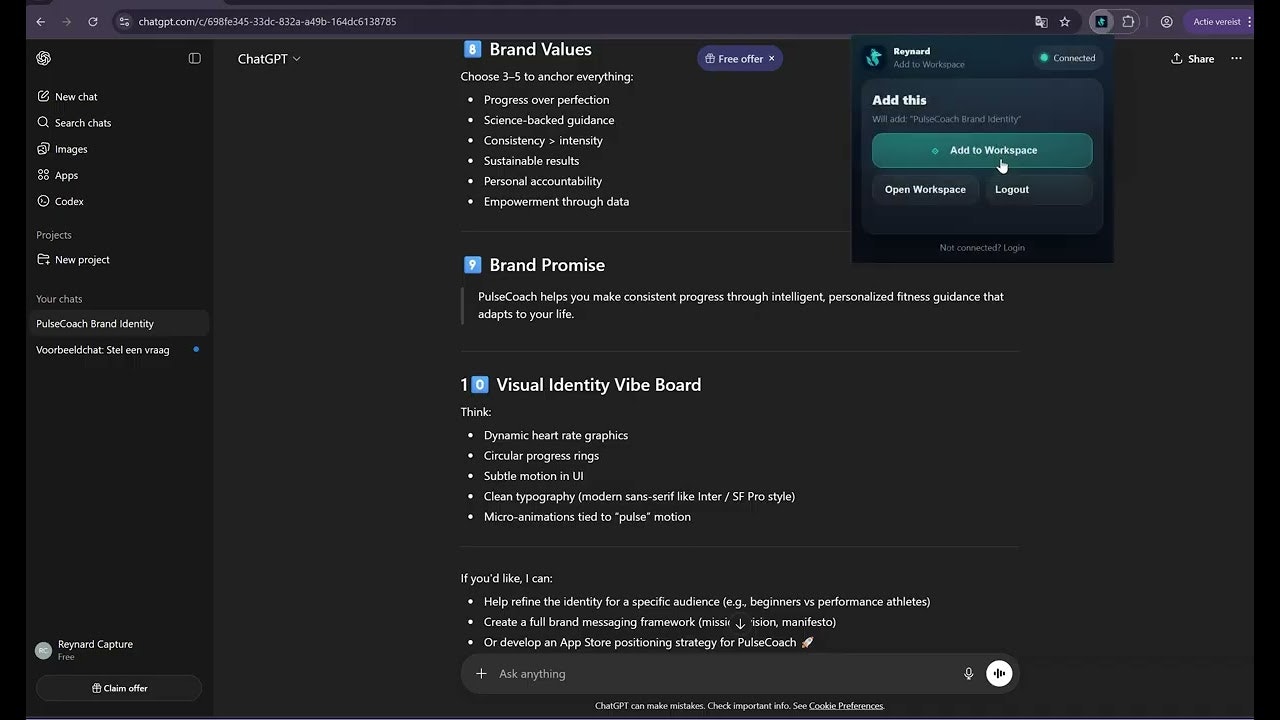
Task: Click the translate page icon
Action: point(1041,21)
